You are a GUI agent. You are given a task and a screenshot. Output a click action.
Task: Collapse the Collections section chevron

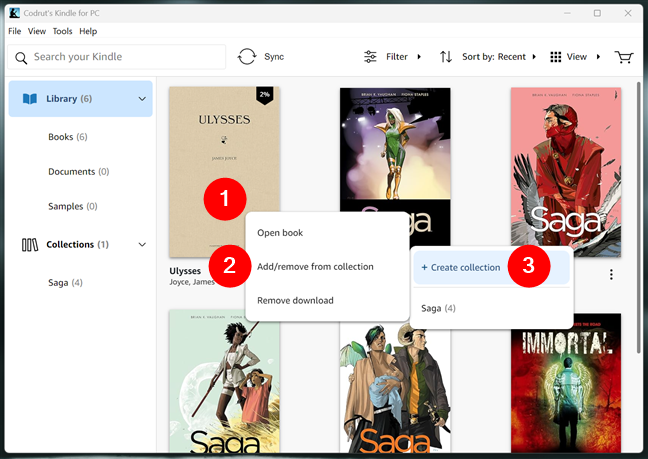click(x=142, y=245)
